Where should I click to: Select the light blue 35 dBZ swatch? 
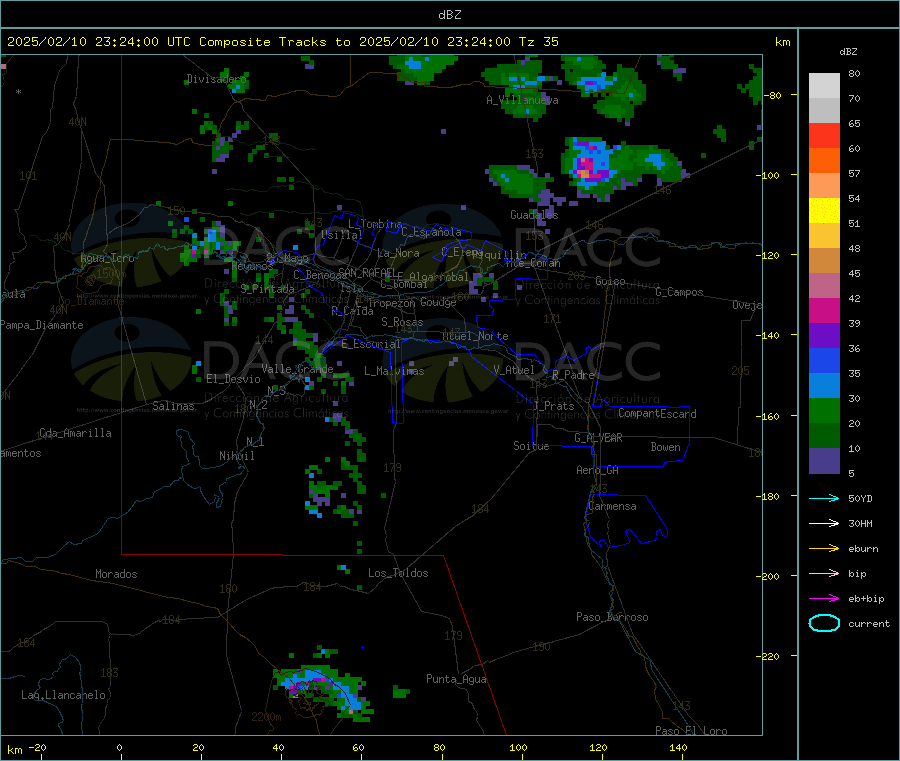click(824, 386)
